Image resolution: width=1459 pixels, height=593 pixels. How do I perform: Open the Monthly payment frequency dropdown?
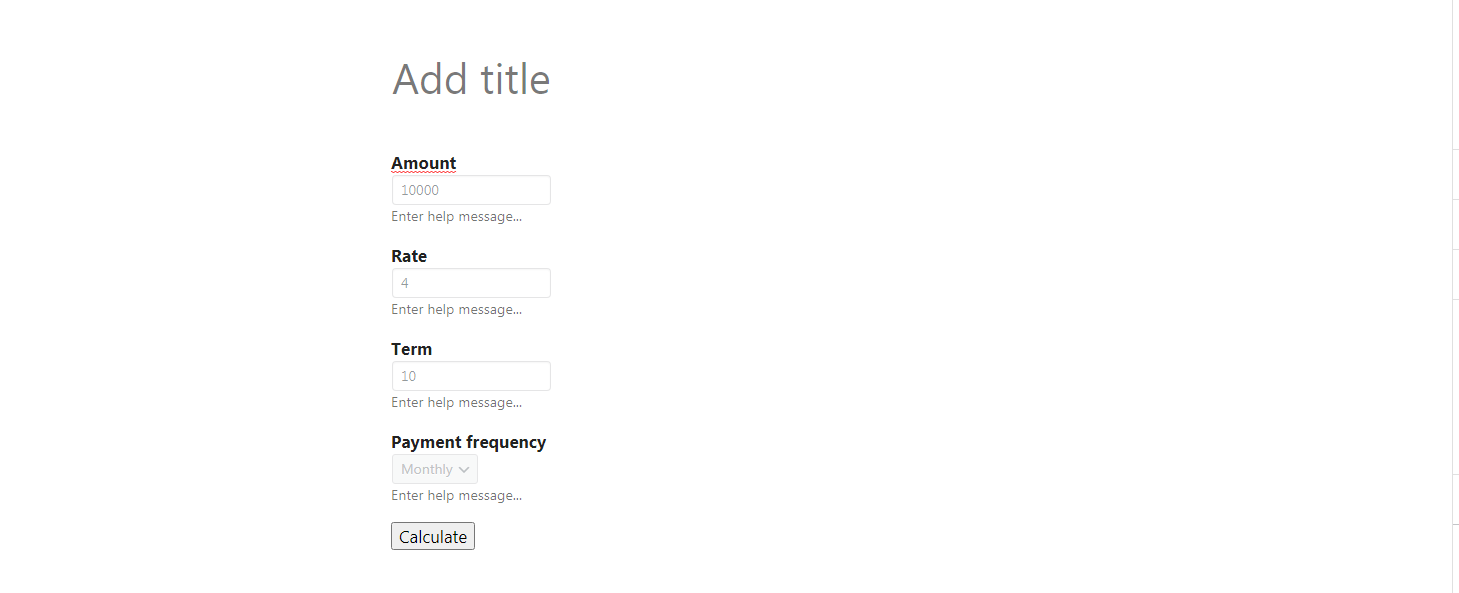point(428,469)
